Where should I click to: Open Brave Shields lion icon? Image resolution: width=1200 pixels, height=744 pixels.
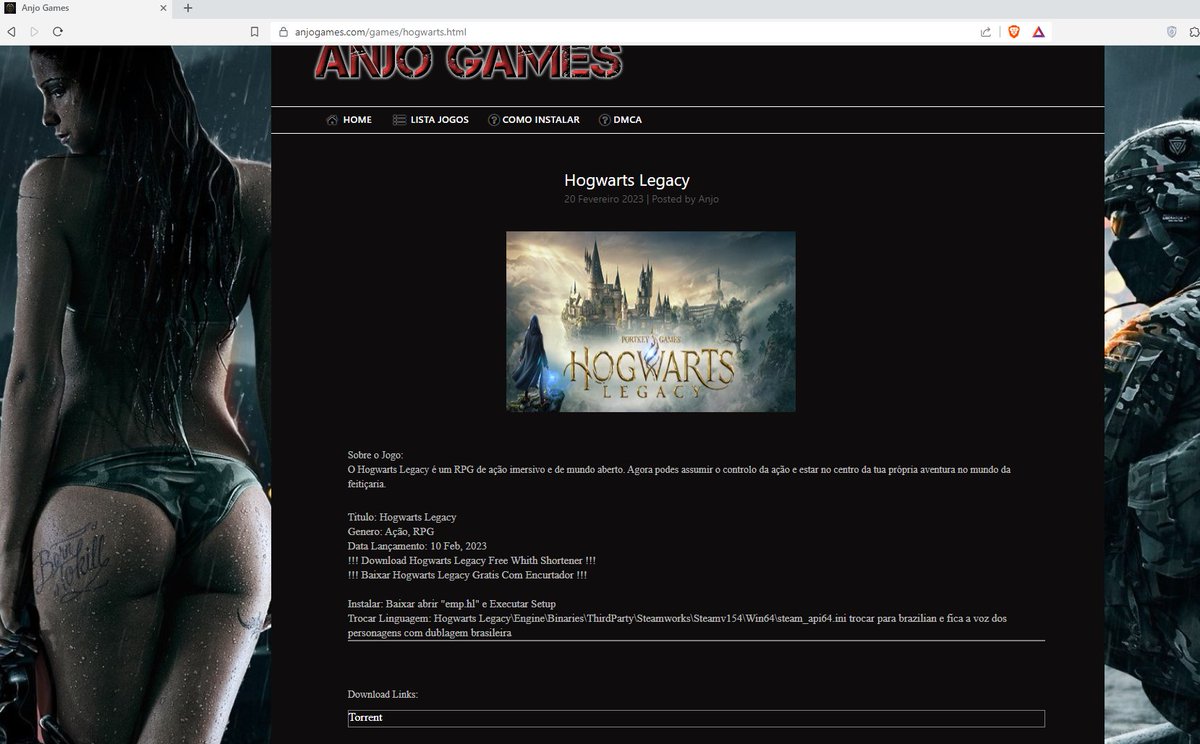point(1013,32)
